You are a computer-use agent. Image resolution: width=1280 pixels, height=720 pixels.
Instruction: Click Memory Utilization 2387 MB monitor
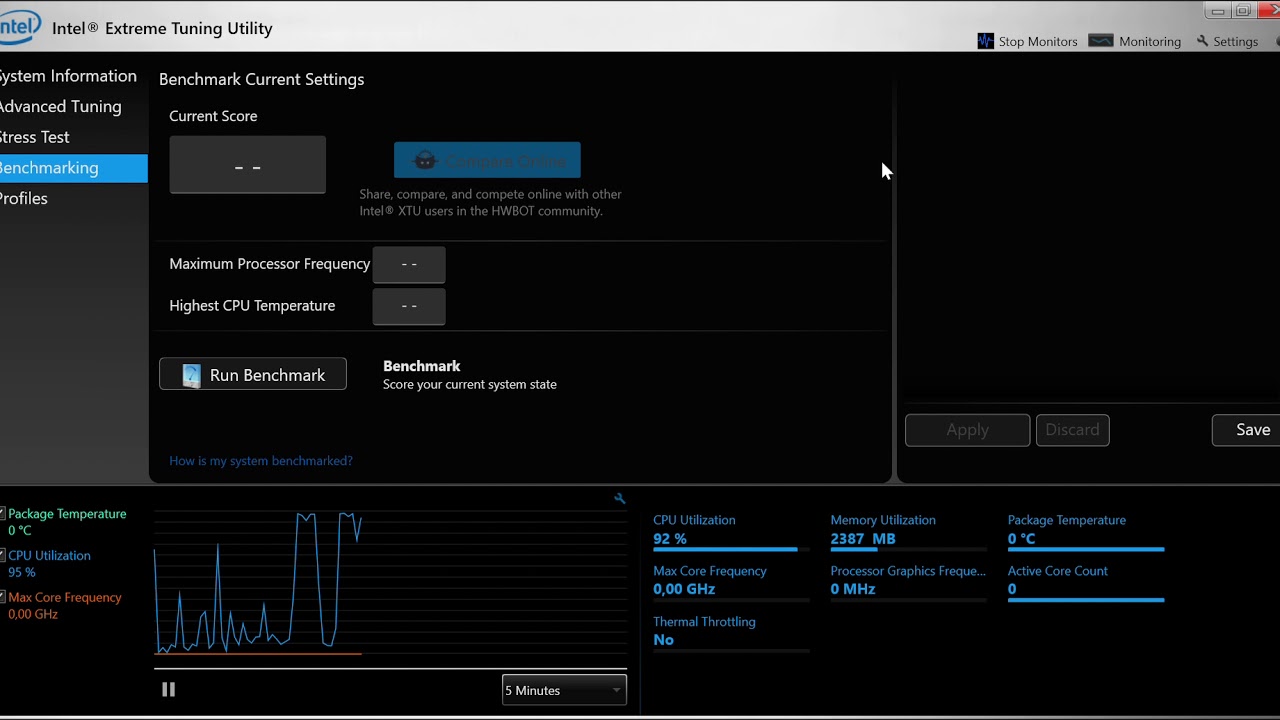point(908,531)
